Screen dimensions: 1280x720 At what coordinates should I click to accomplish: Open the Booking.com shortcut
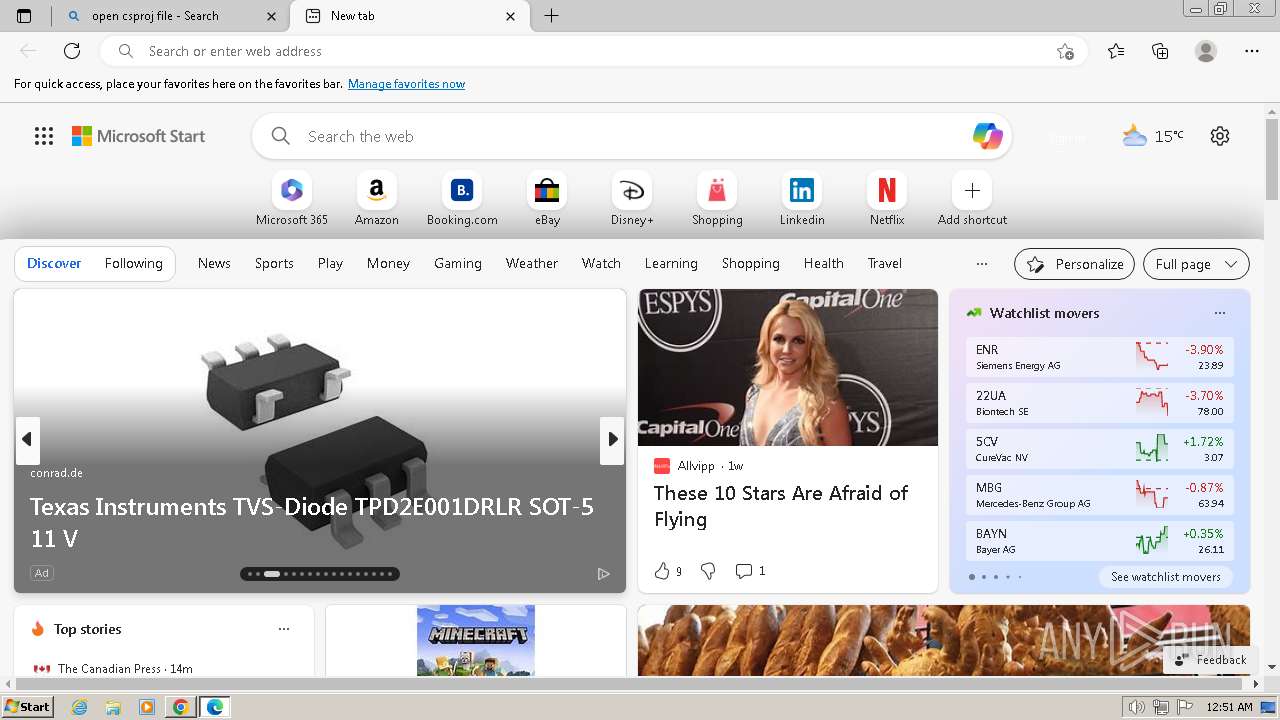point(462,199)
